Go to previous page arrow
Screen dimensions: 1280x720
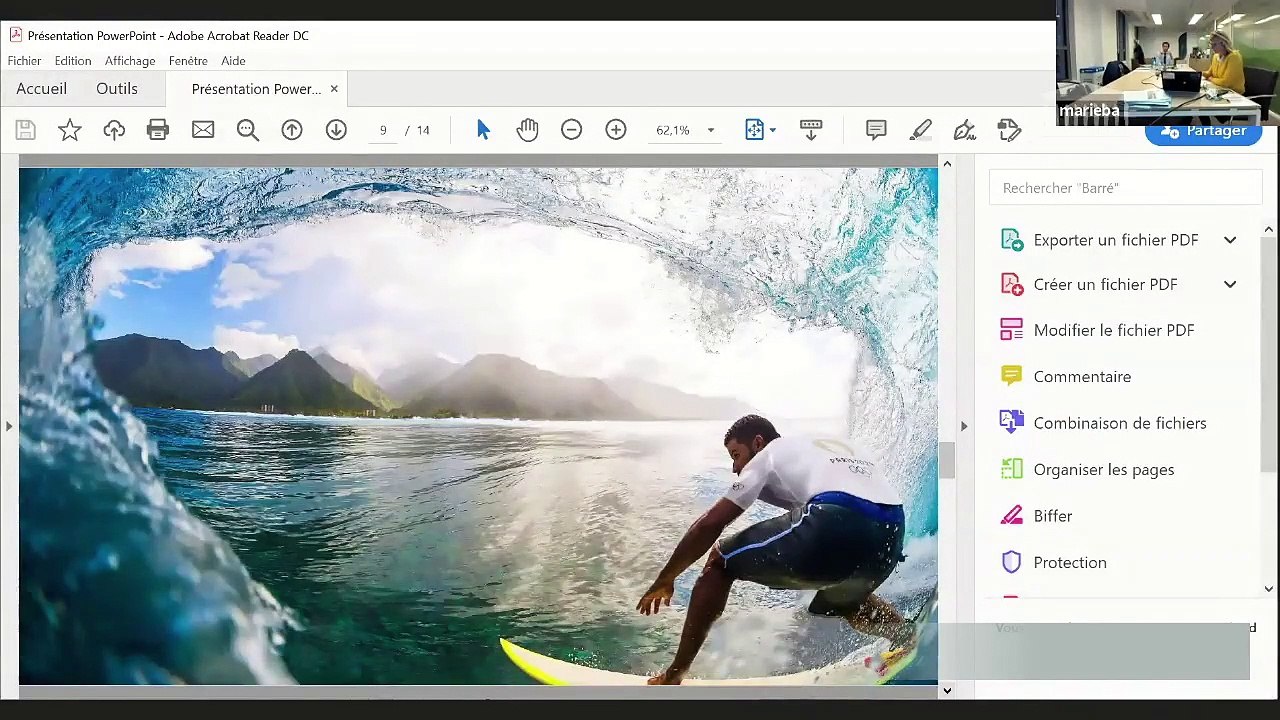point(292,130)
